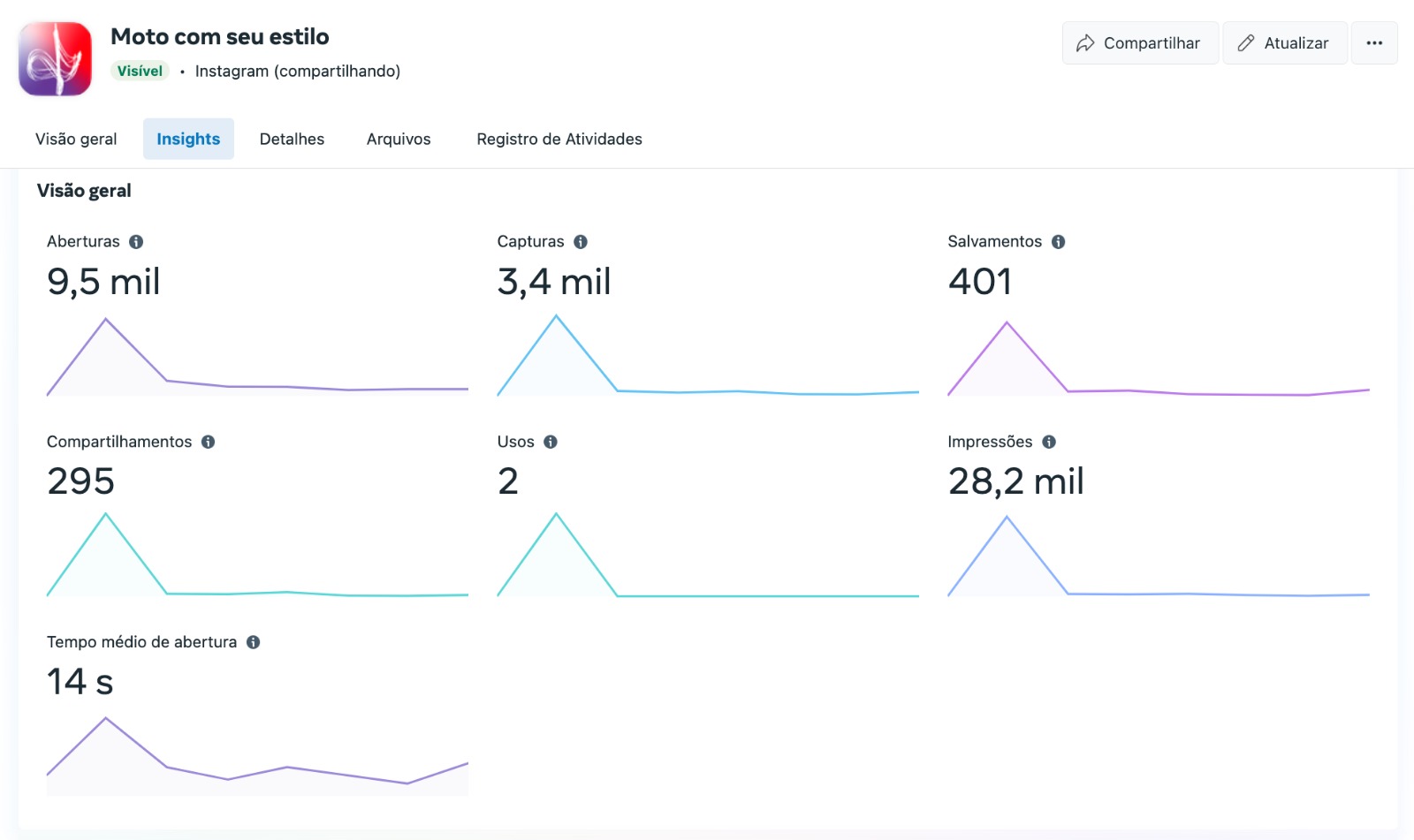Screen dimensions: 1414x840
Task: Open the Registro de Atividades tab
Action: click(559, 140)
